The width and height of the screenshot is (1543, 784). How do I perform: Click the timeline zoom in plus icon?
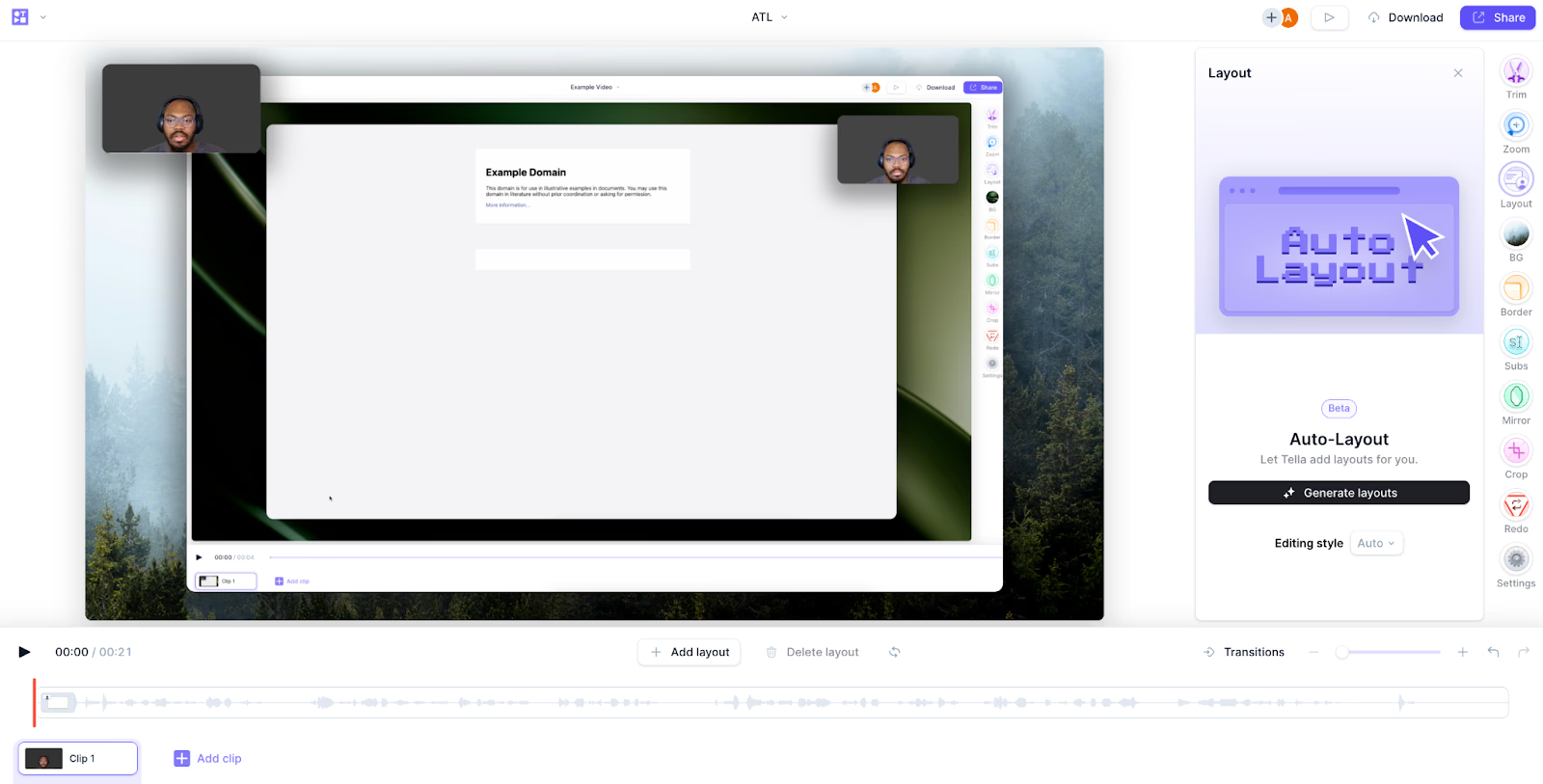click(x=1462, y=652)
